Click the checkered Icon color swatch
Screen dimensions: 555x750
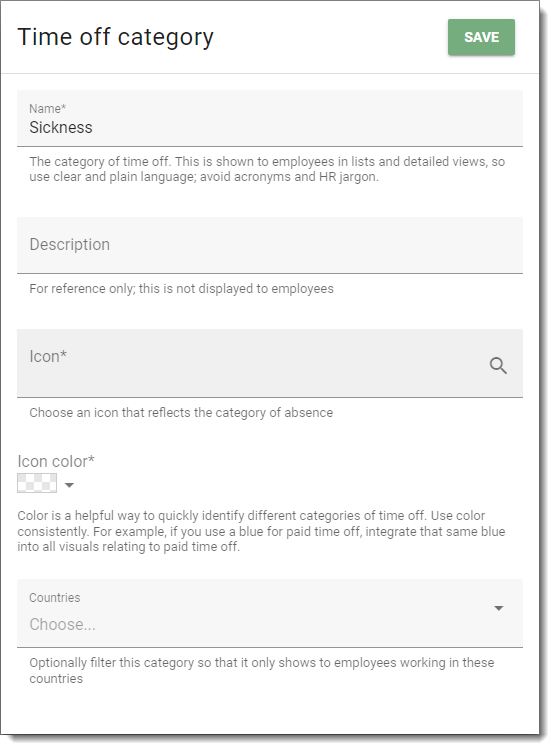37,483
